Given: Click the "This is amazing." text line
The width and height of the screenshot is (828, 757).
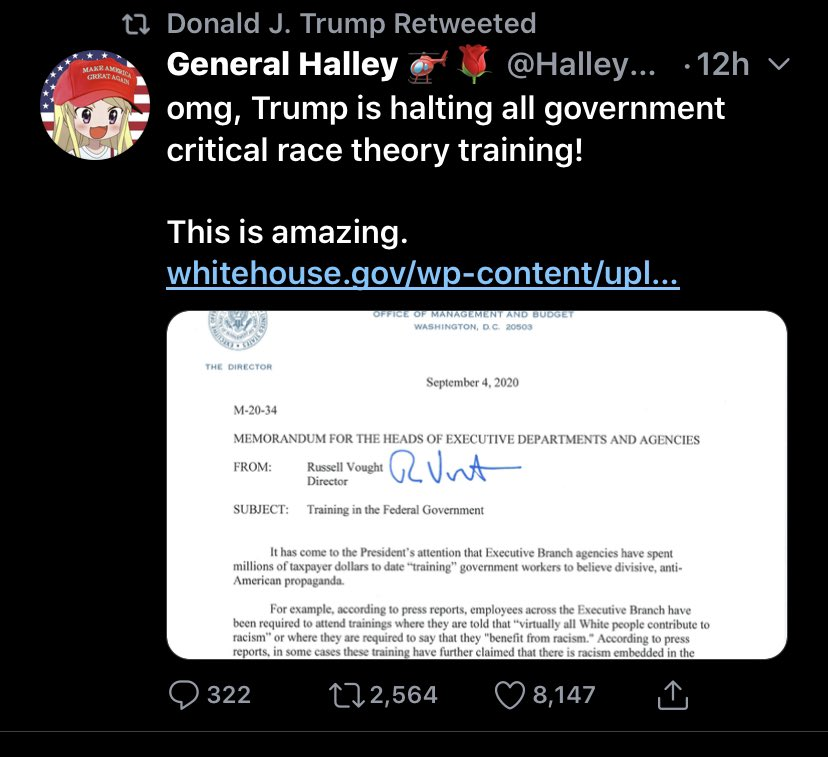Looking at the screenshot, I should (x=287, y=233).
